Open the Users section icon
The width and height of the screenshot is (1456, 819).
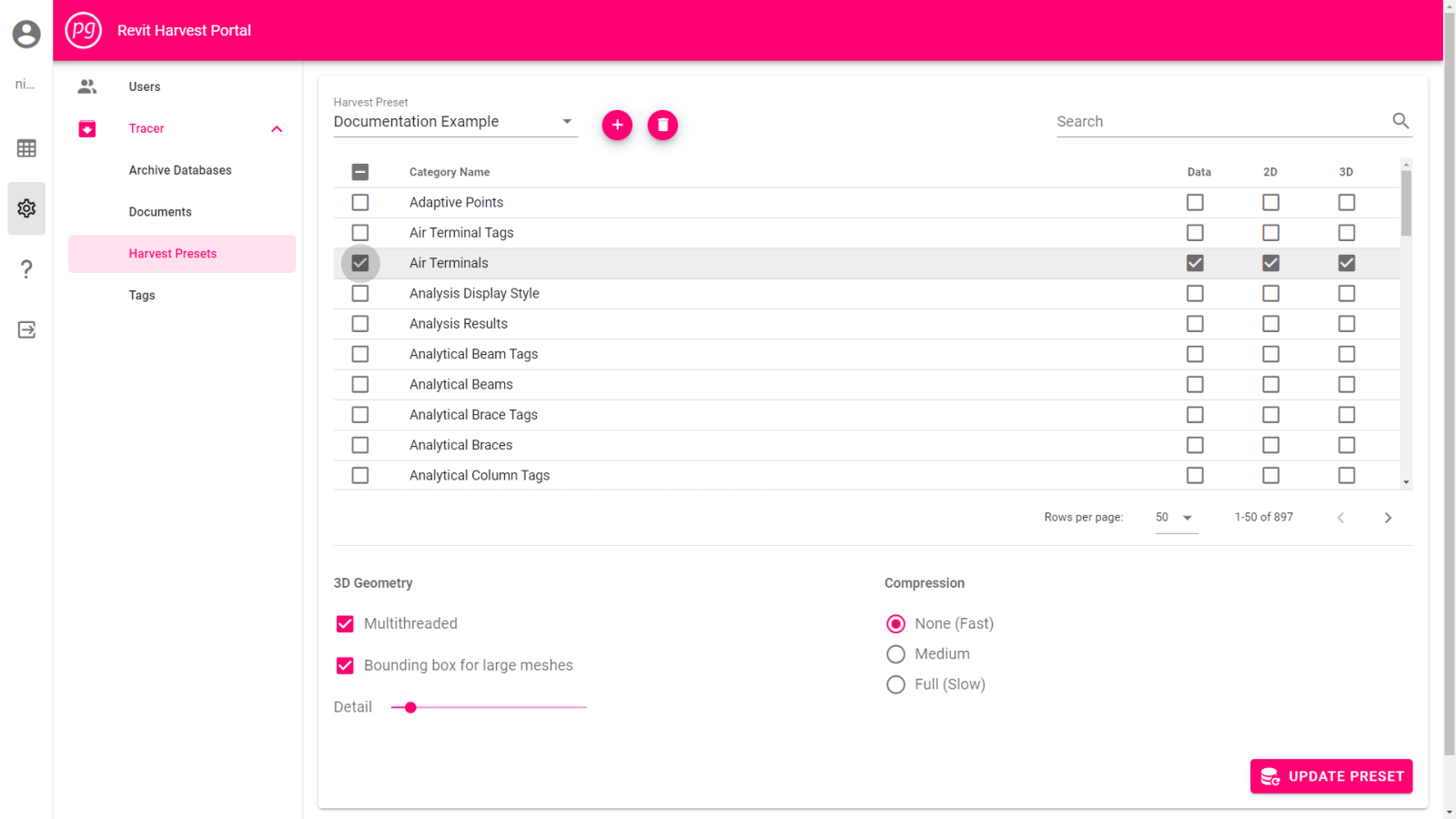click(86, 86)
